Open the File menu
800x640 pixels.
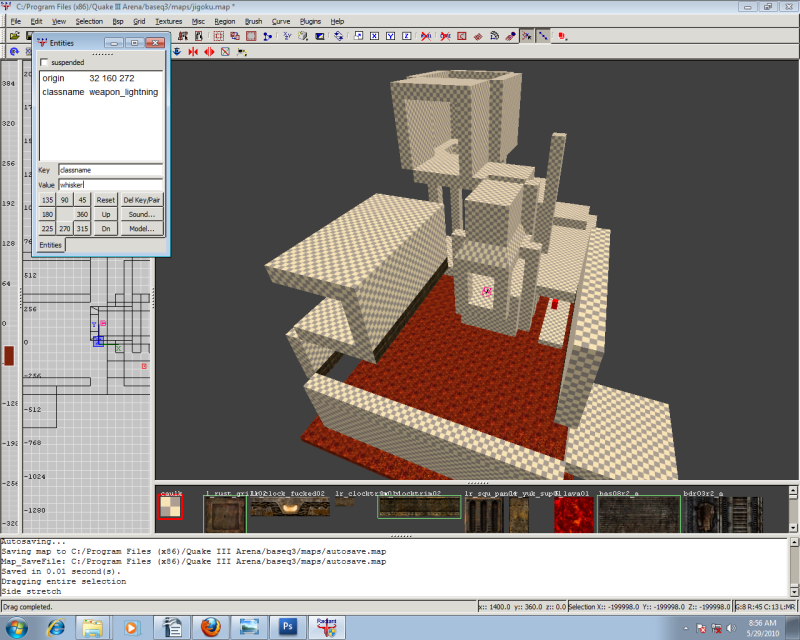pyautogui.click(x=16, y=21)
